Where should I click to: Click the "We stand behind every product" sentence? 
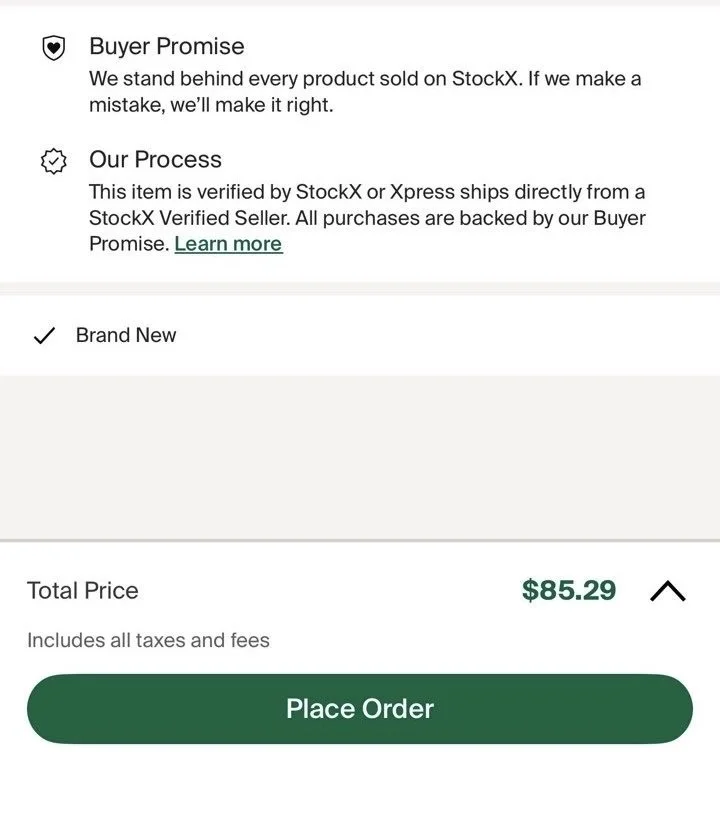click(x=300, y=79)
